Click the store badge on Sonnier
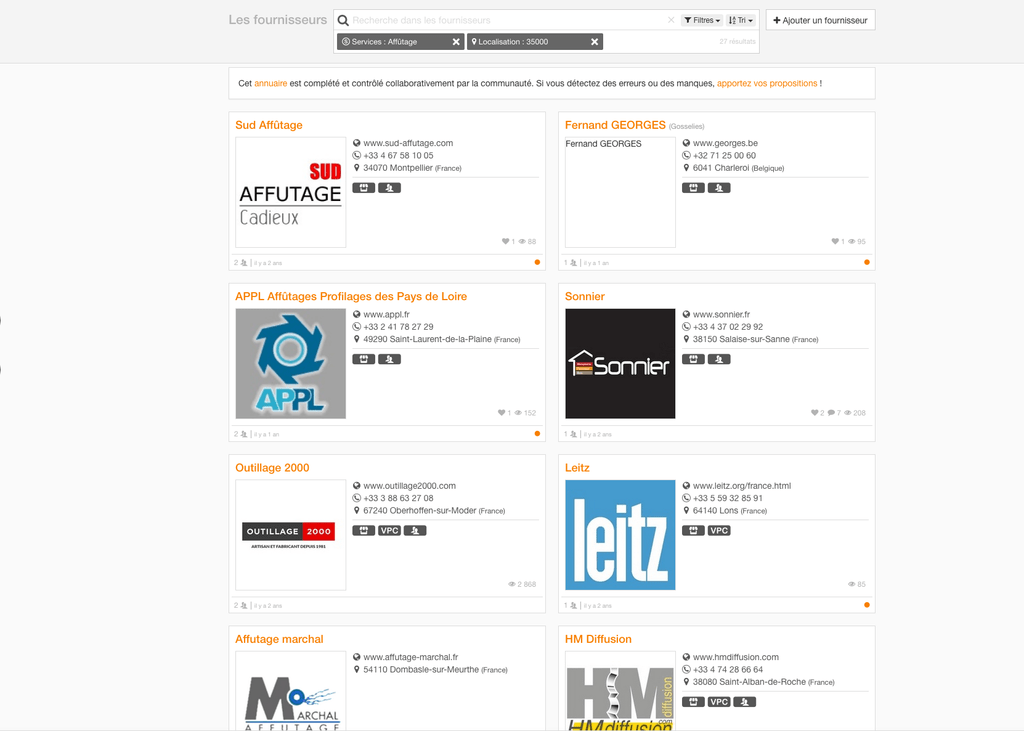1024x731 pixels. 694,359
